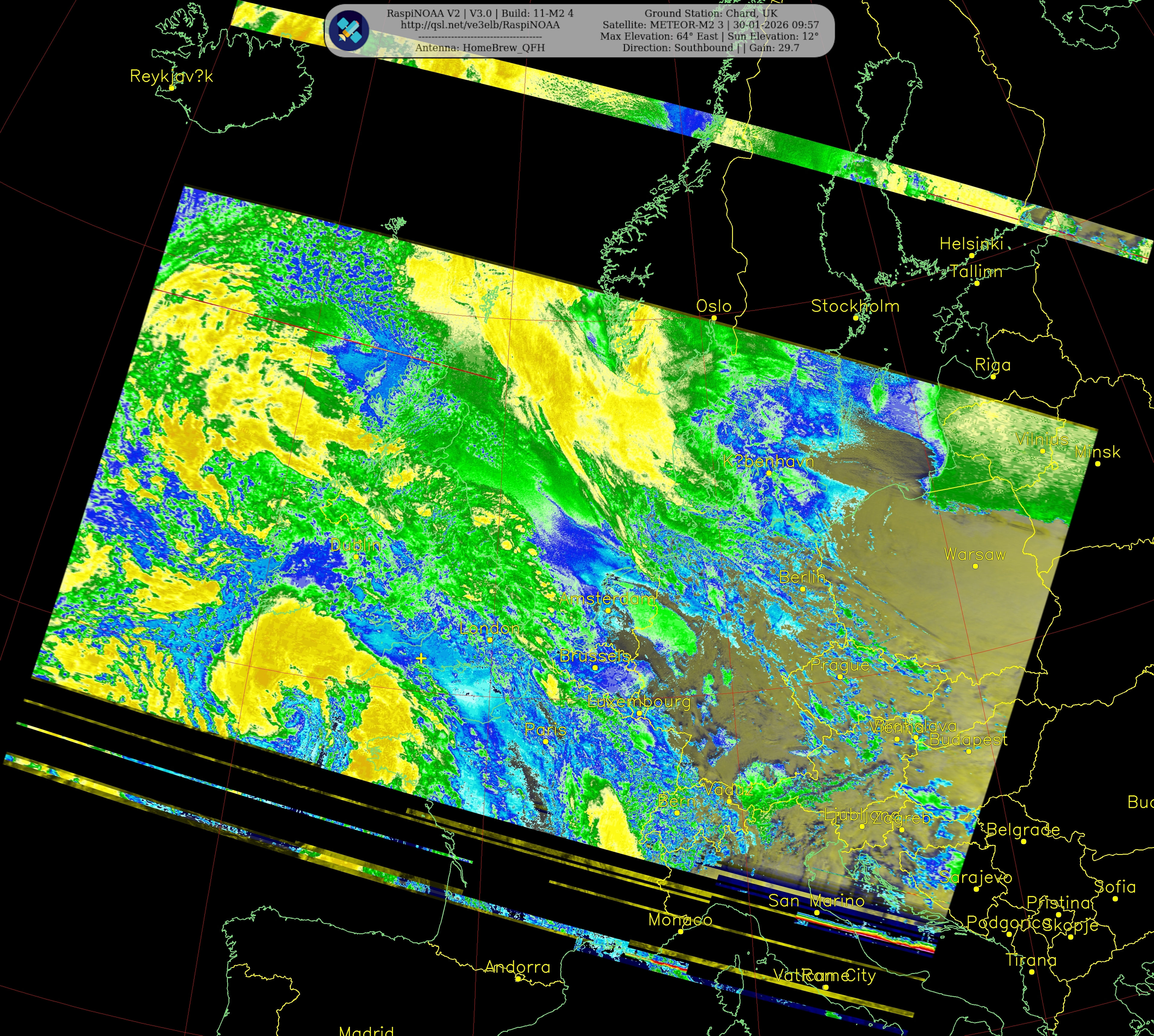
Task: Select the London city marker dot
Action: pyautogui.click(x=489, y=640)
